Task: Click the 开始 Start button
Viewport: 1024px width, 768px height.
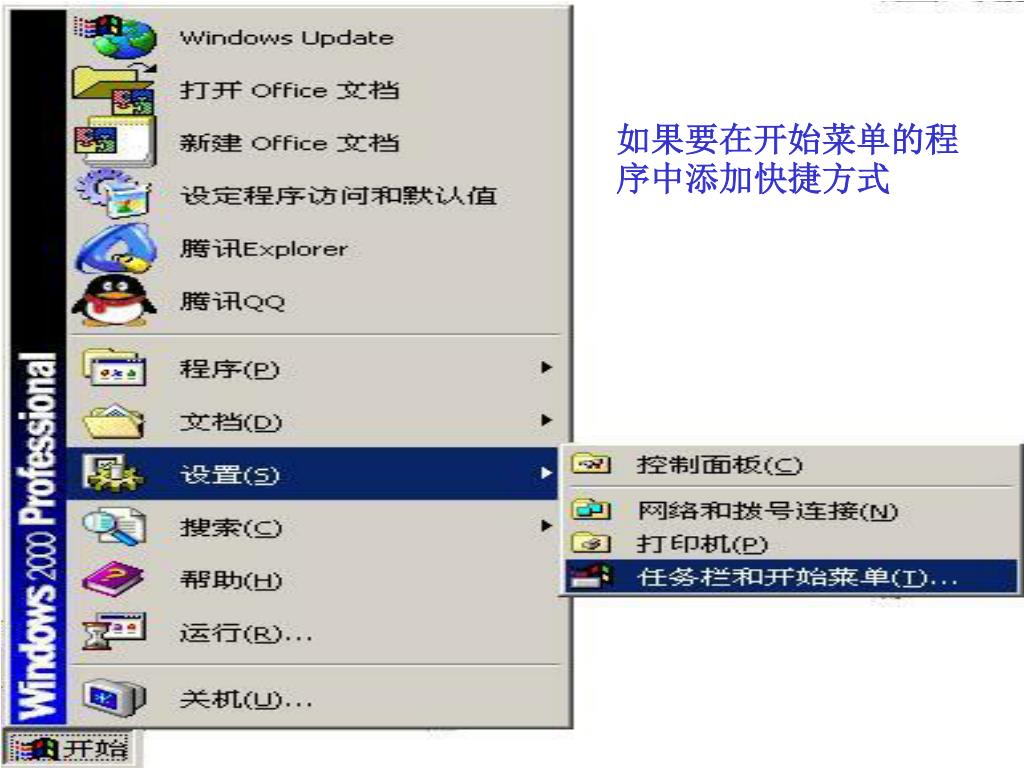Action: pos(71,748)
